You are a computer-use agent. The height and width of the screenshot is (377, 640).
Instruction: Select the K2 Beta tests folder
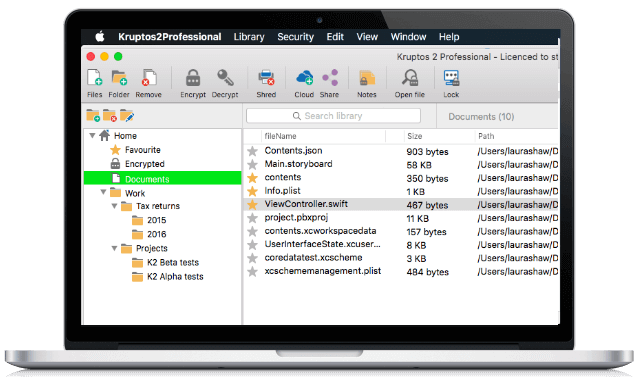tap(173, 262)
